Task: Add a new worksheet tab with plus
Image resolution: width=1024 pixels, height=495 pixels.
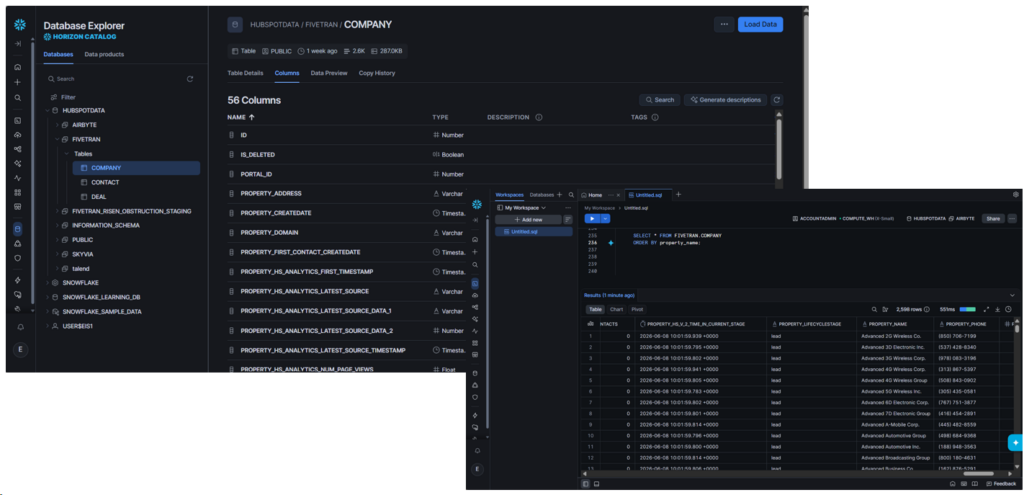Action: point(678,195)
